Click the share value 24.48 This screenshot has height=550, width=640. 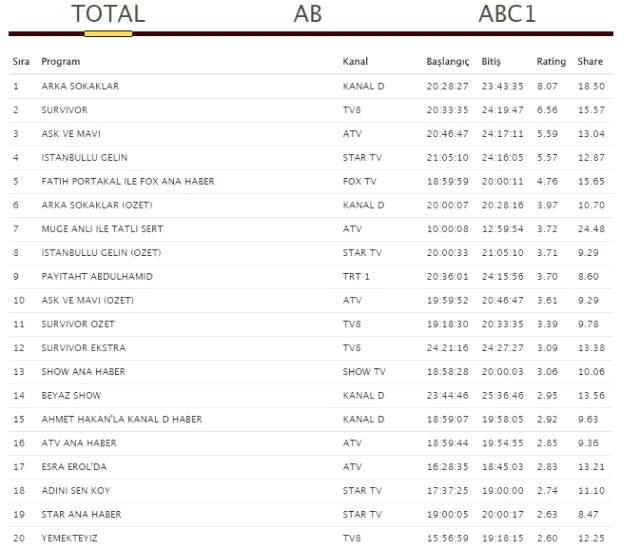[x=591, y=229]
